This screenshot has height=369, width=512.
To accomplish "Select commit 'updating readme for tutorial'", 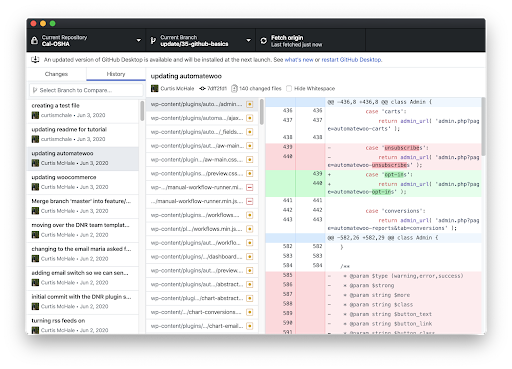I will tap(83, 135).
